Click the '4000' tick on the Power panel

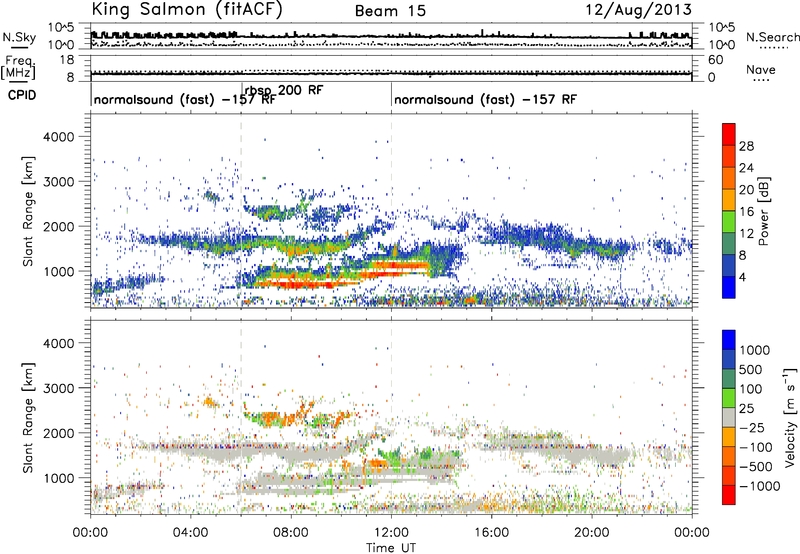(58, 137)
